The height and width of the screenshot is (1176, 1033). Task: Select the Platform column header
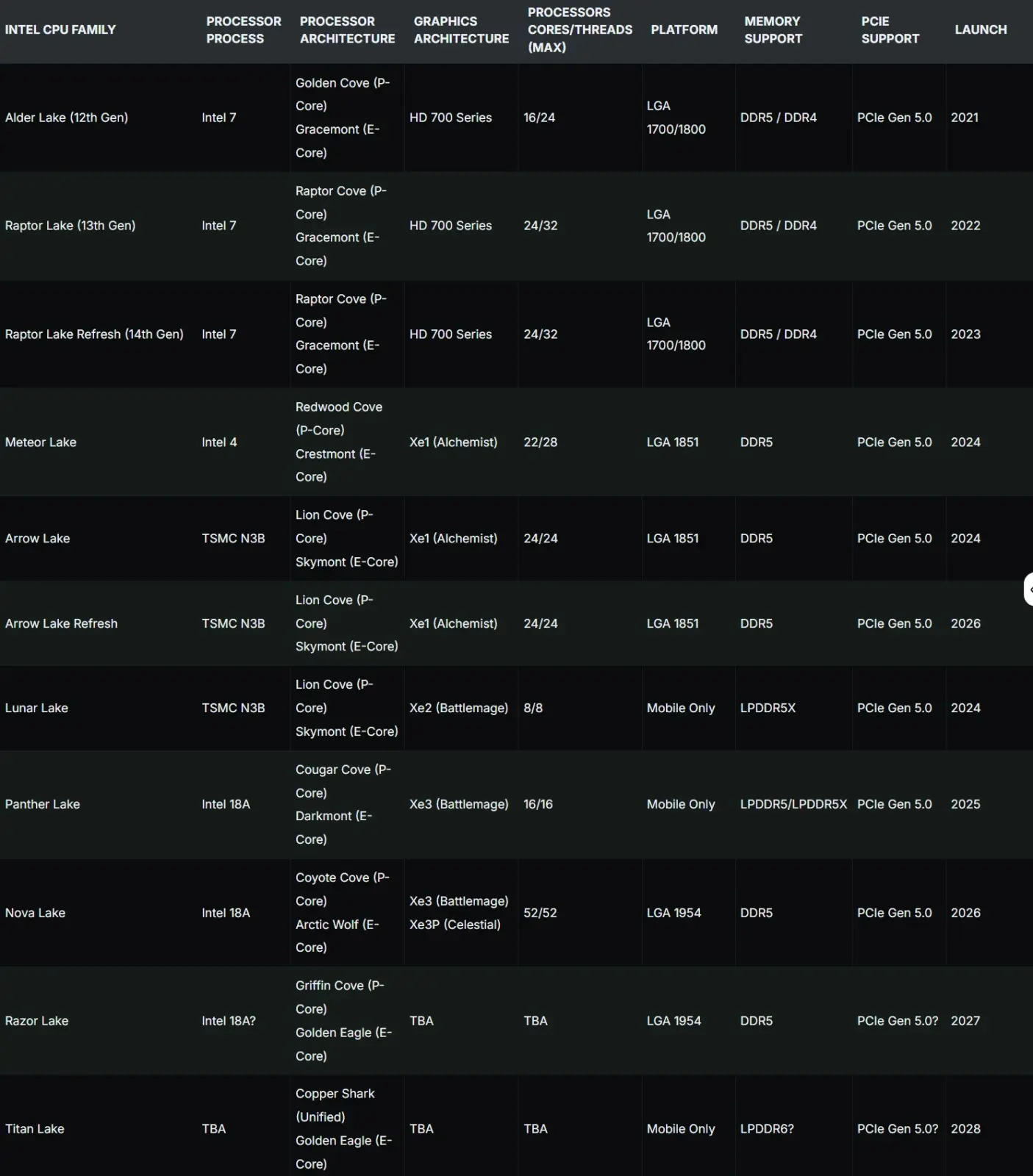[684, 29]
